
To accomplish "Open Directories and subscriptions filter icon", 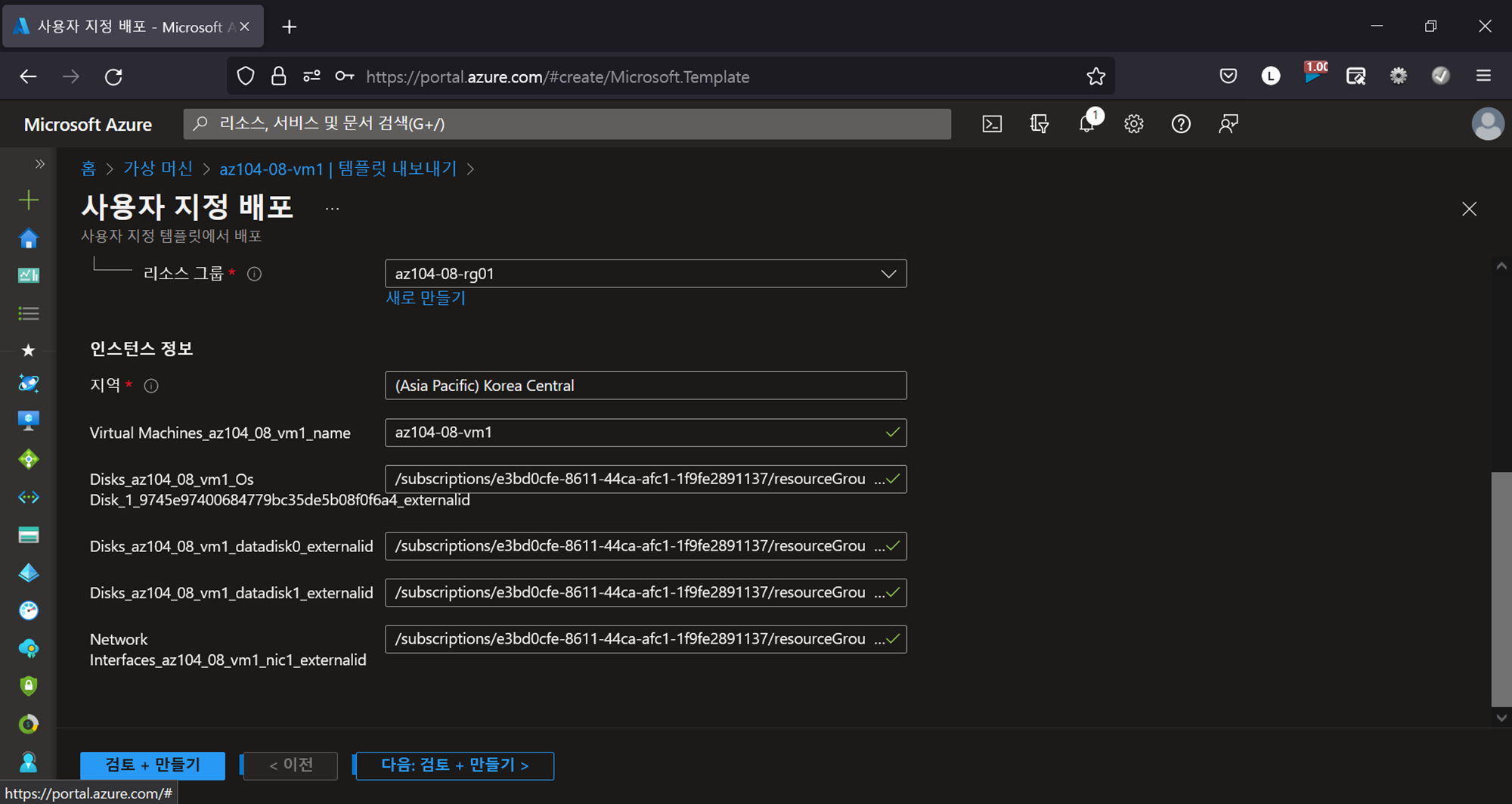I will point(1039,124).
